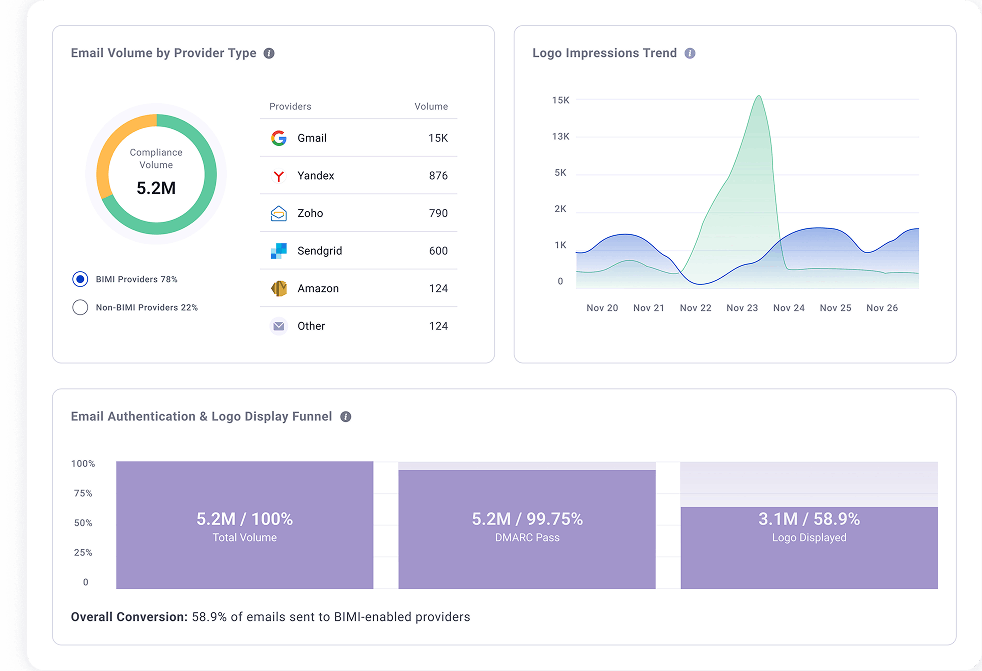Click the Nov 26 axis label
Screen dimensions: 982x671
[882, 308]
